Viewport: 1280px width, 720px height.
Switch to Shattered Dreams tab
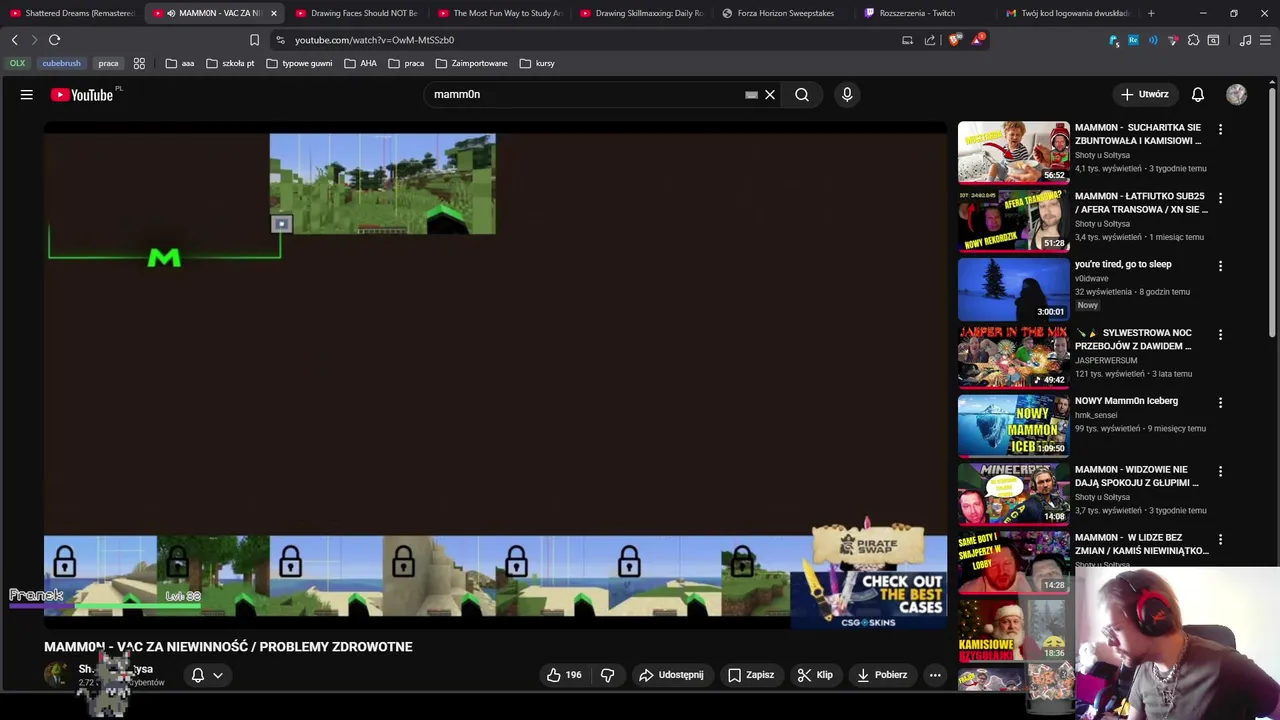(x=72, y=13)
